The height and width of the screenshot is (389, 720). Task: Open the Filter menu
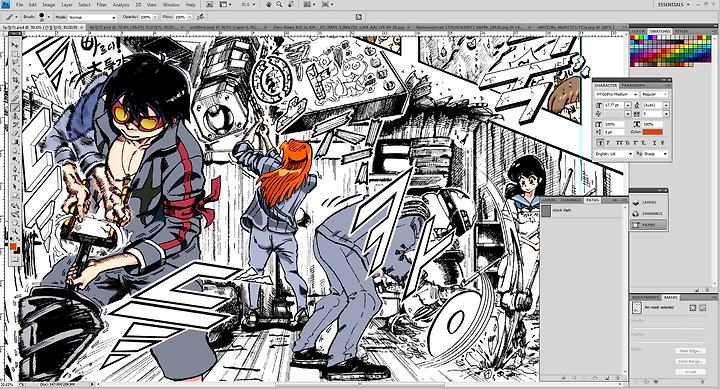click(101, 5)
